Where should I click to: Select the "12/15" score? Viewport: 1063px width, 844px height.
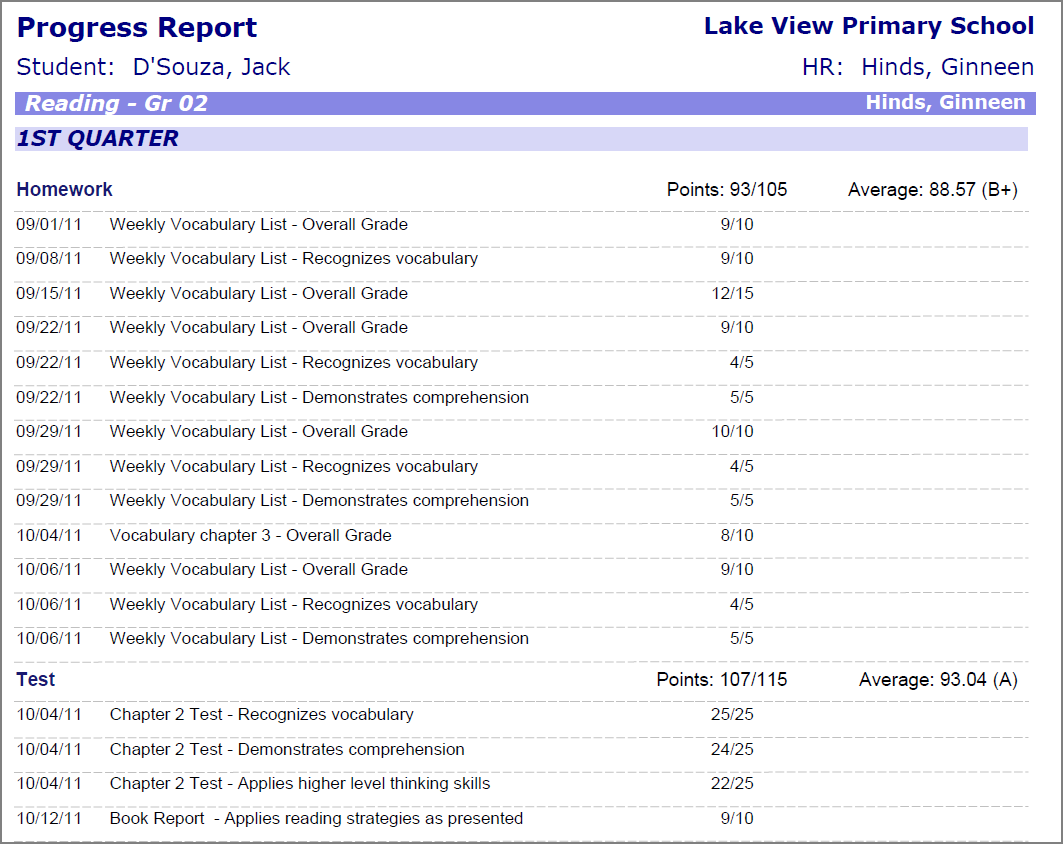[732, 294]
